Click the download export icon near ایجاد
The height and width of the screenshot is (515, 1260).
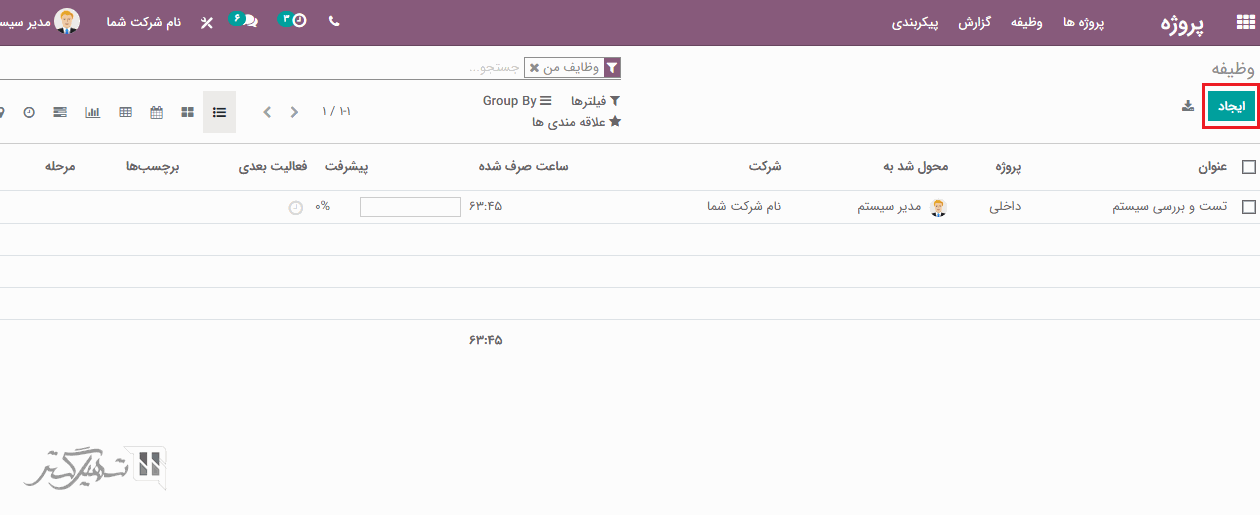coord(1188,106)
